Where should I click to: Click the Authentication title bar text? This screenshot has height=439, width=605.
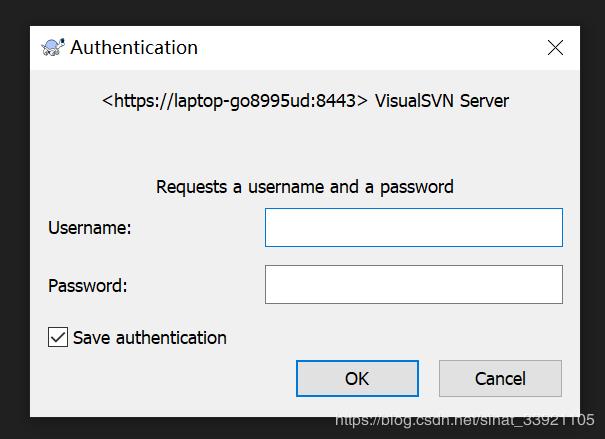click(x=134, y=47)
